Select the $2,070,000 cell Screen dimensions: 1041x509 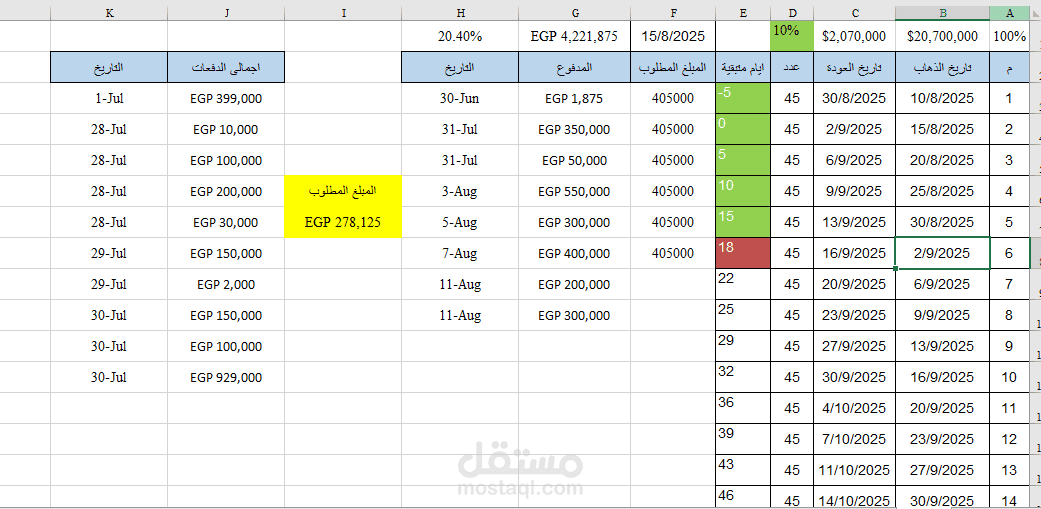(x=854, y=36)
